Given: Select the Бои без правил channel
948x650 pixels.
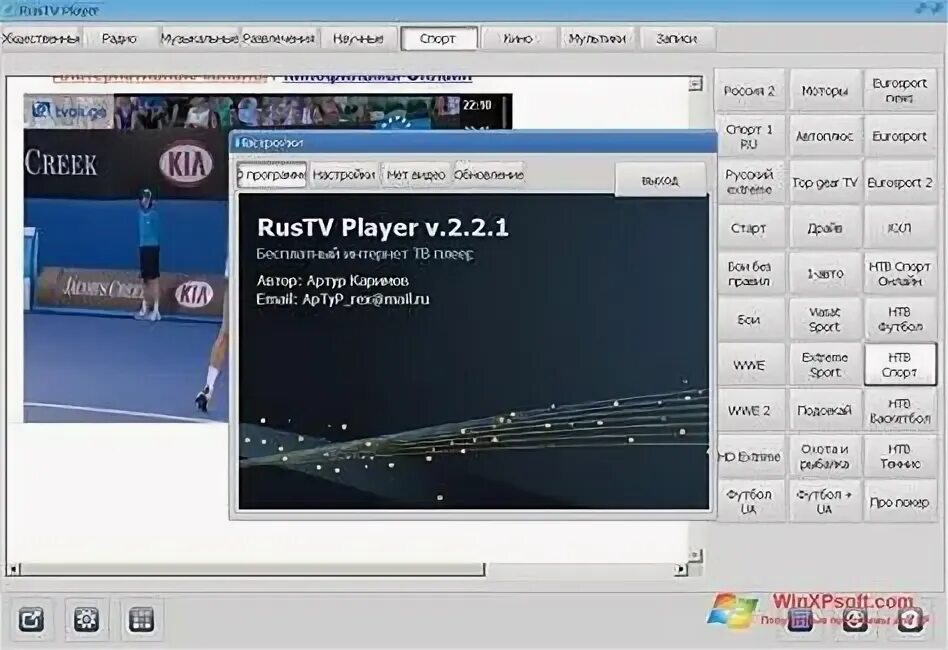Looking at the screenshot, I should coord(750,274).
